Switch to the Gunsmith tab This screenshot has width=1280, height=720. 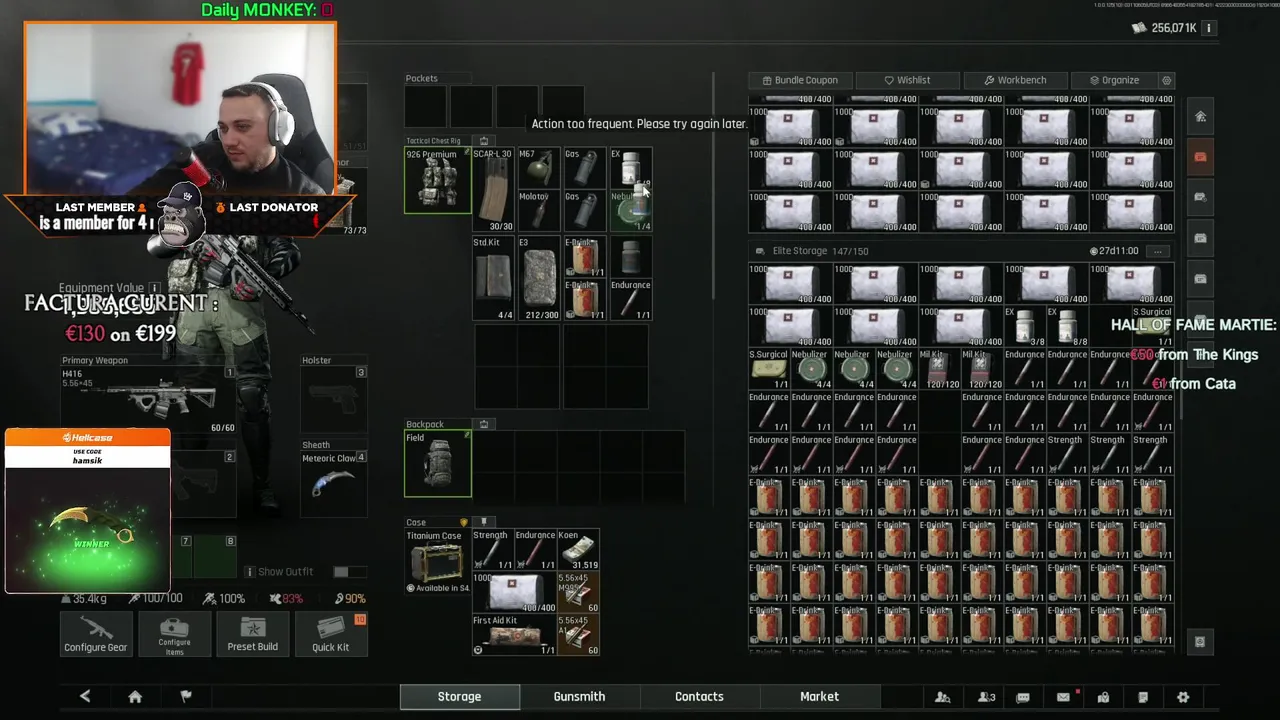(x=579, y=697)
